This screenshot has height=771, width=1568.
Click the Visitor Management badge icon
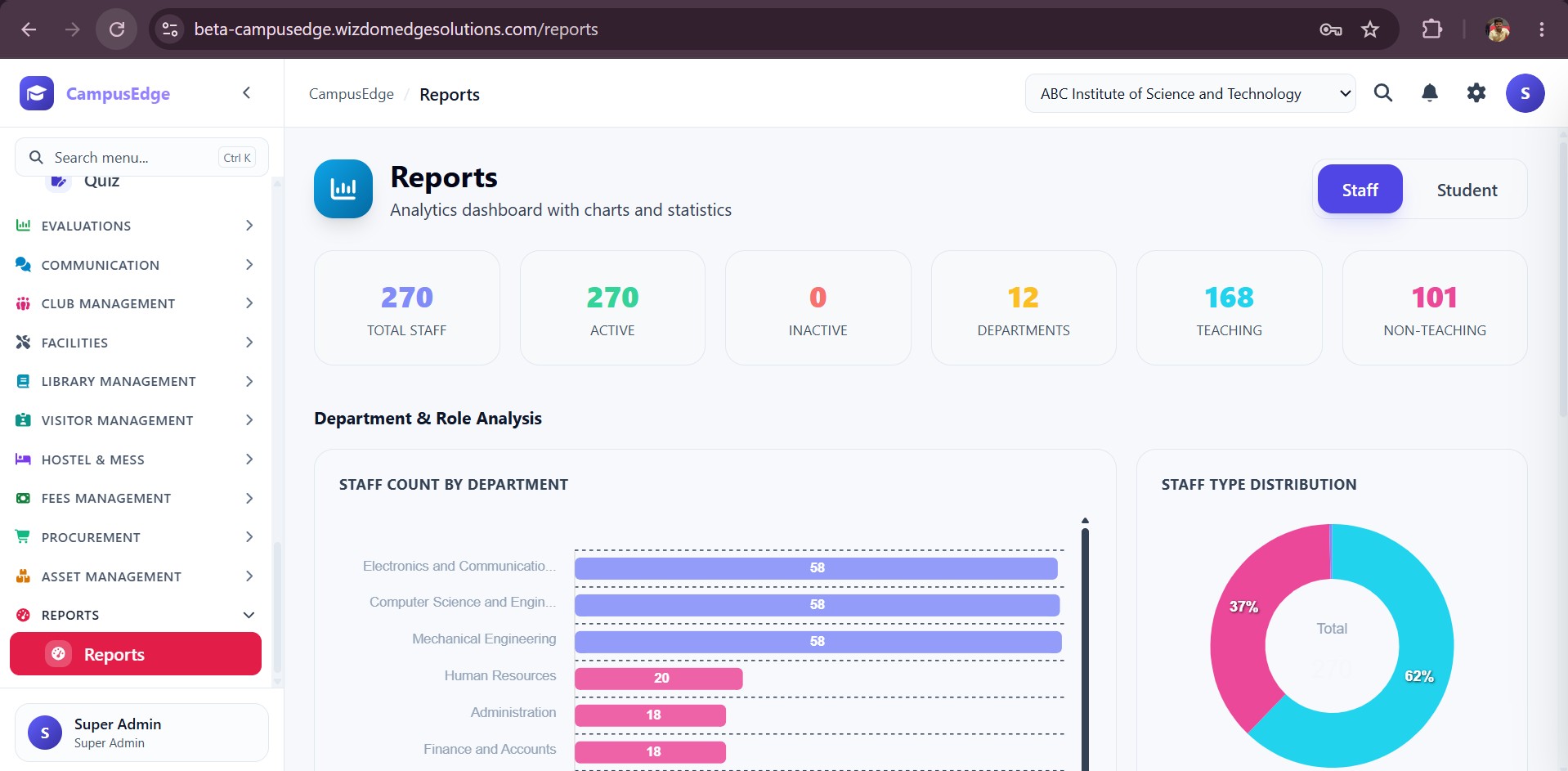23,420
